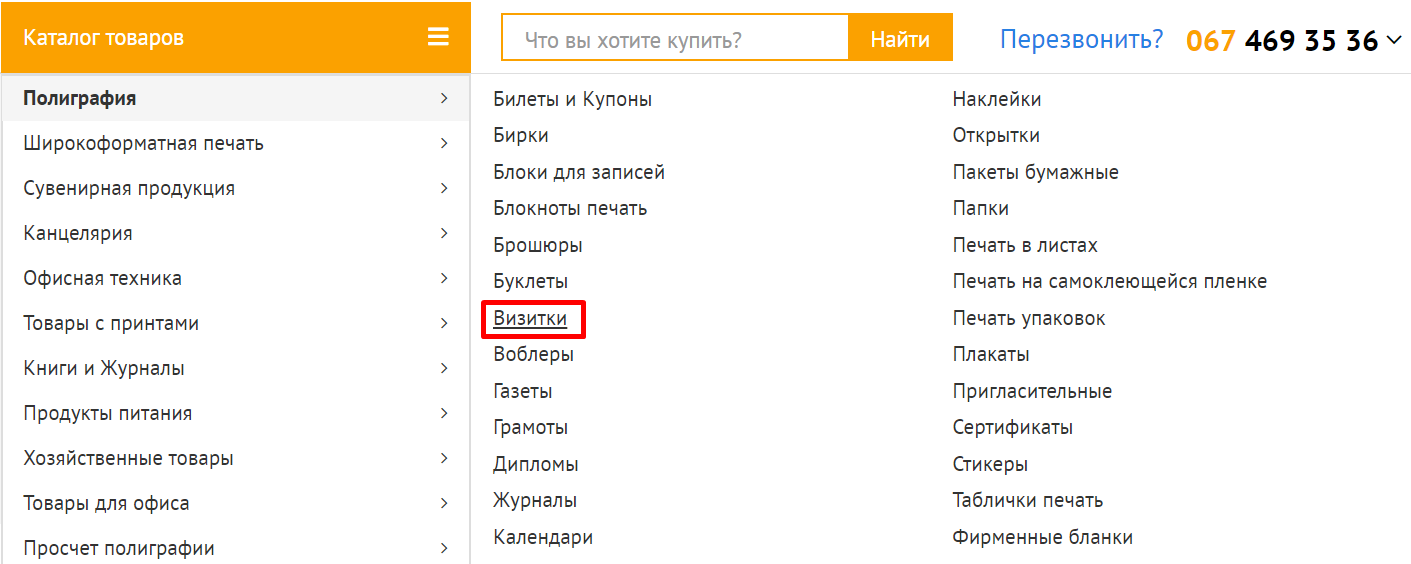
Task: Open the Наклейки link
Action: (x=996, y=99)
